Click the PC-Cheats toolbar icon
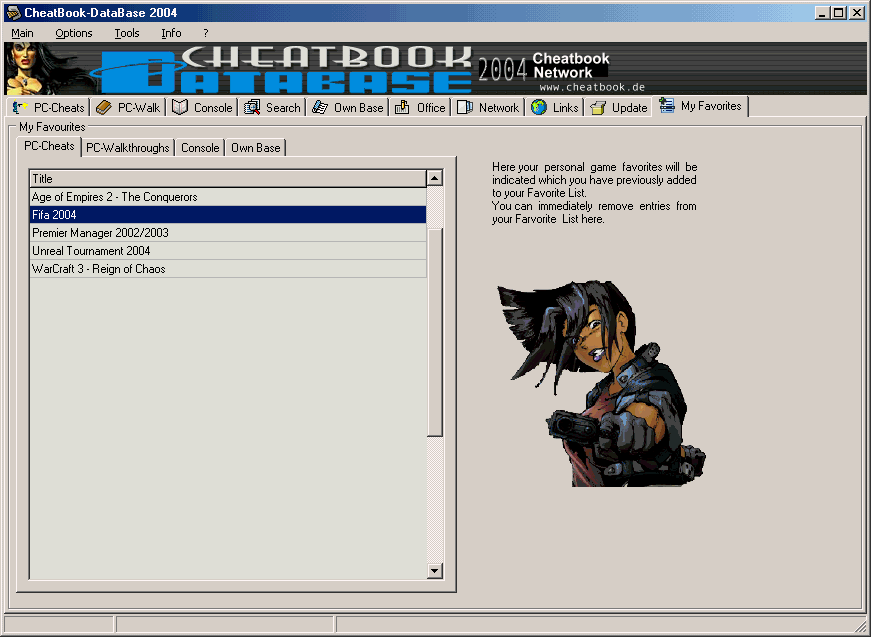The height and width of the screenshot is (637, 871). (20, 108)
